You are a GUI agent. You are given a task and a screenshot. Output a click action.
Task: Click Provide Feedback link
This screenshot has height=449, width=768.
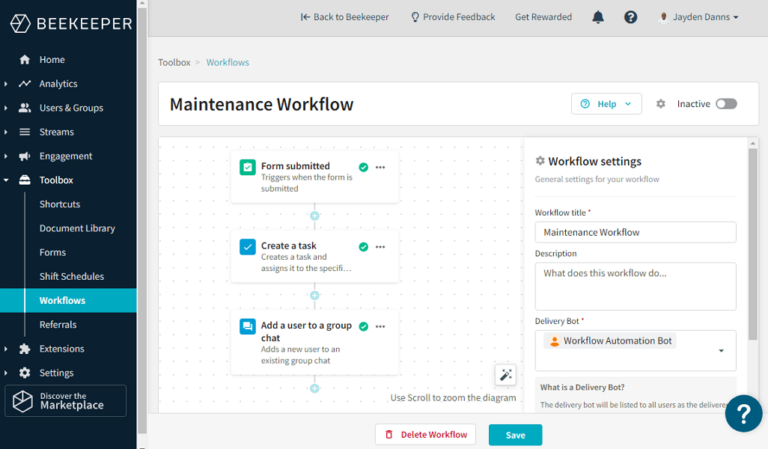click(x=453, y=17)
